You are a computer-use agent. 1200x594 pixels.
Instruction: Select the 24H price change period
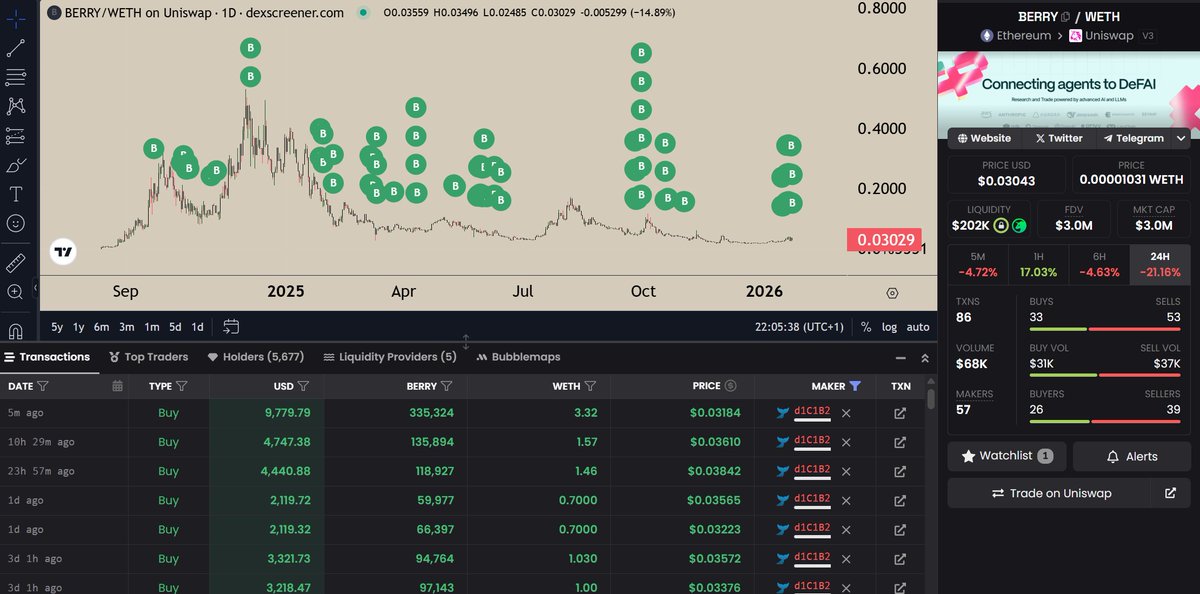(x=1159, y=264)
